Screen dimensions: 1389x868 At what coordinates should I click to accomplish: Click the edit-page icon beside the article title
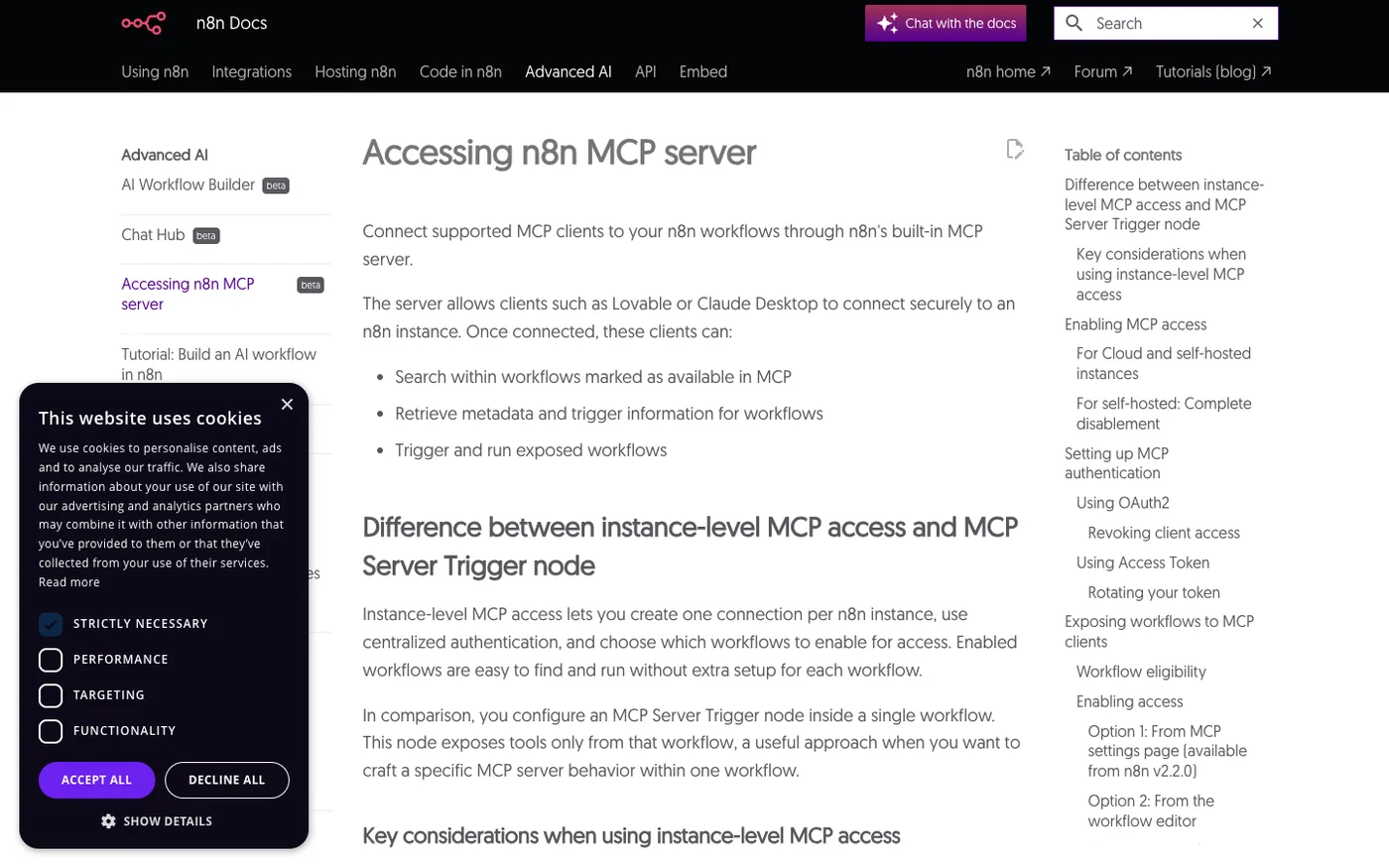tap(1015, 149)
